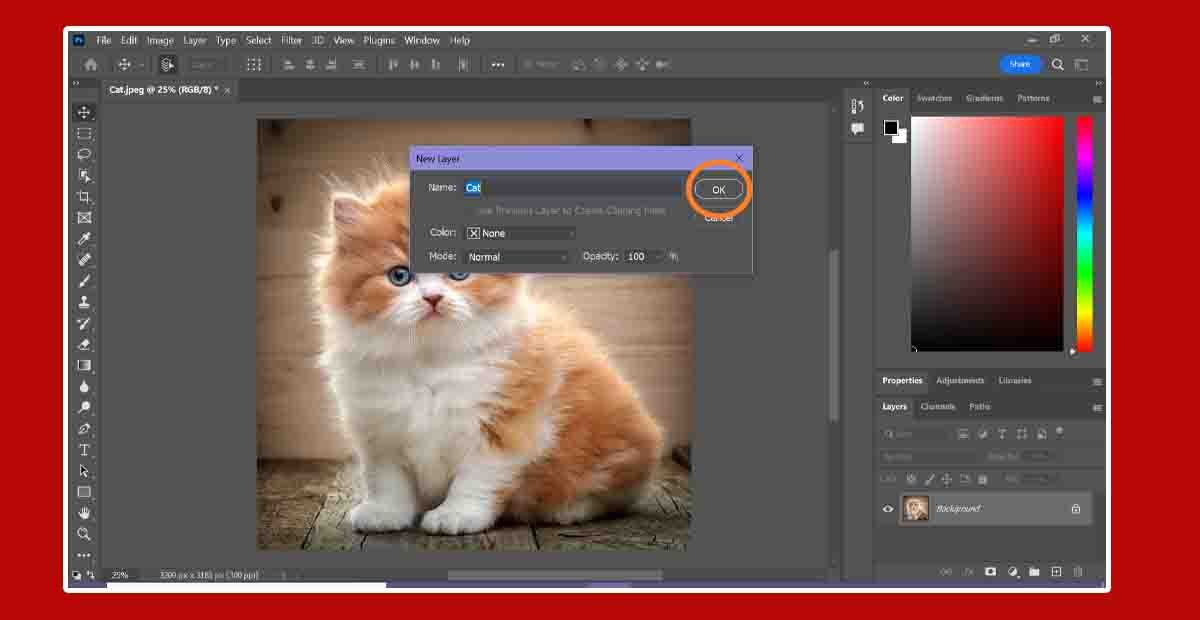Select the Blur tool
Image resolution: width=1200 pixels, height=620 pixels.
[84, 386]
